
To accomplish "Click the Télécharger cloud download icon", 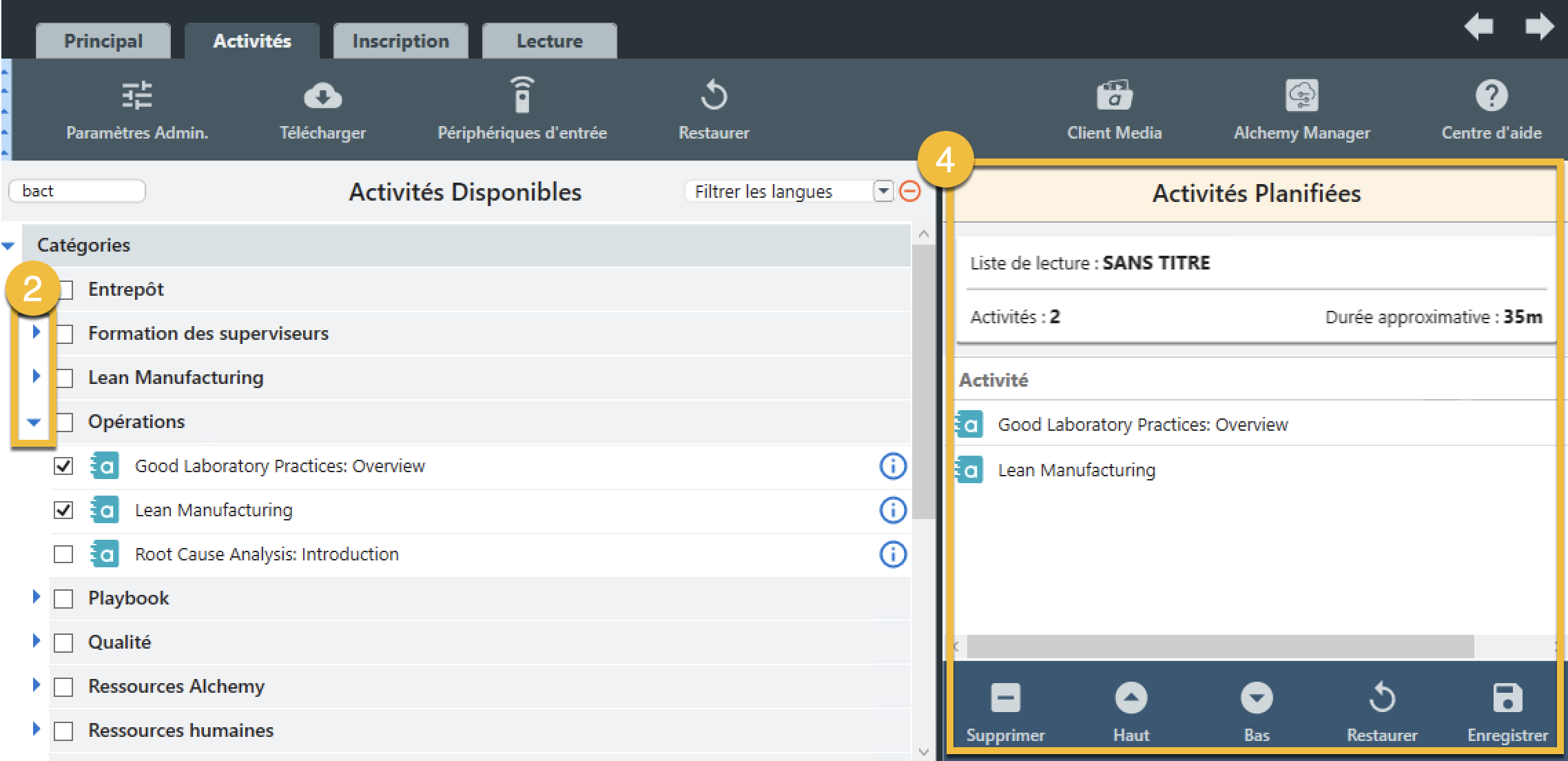I will click(x=322, y=96).
